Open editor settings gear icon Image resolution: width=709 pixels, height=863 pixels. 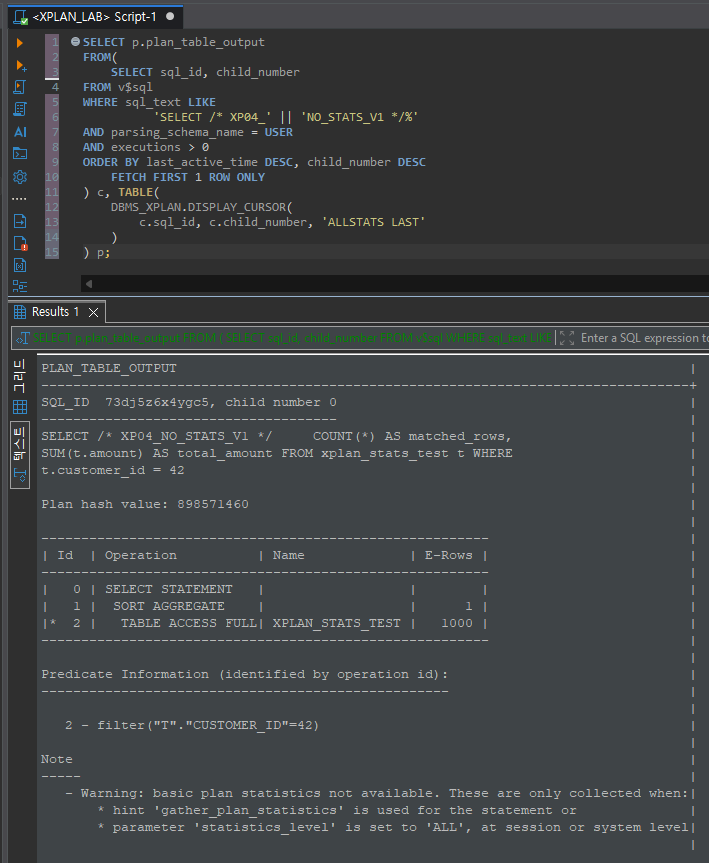(x=20, y=177)
